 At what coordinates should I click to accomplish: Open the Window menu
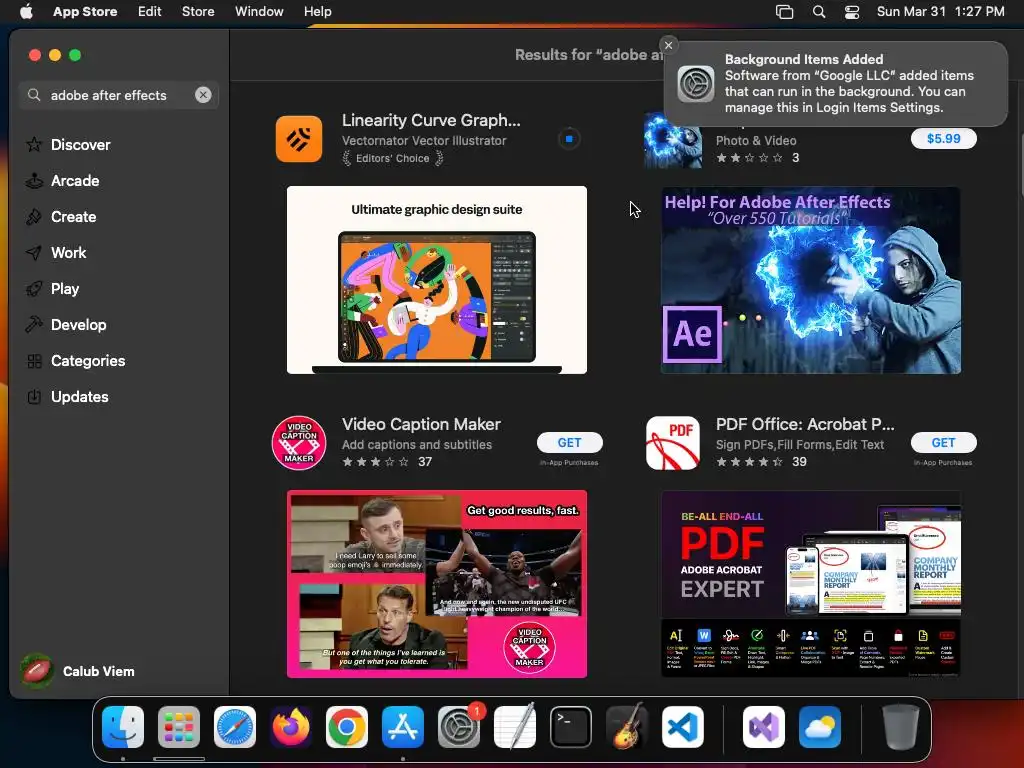click(259, 11)
